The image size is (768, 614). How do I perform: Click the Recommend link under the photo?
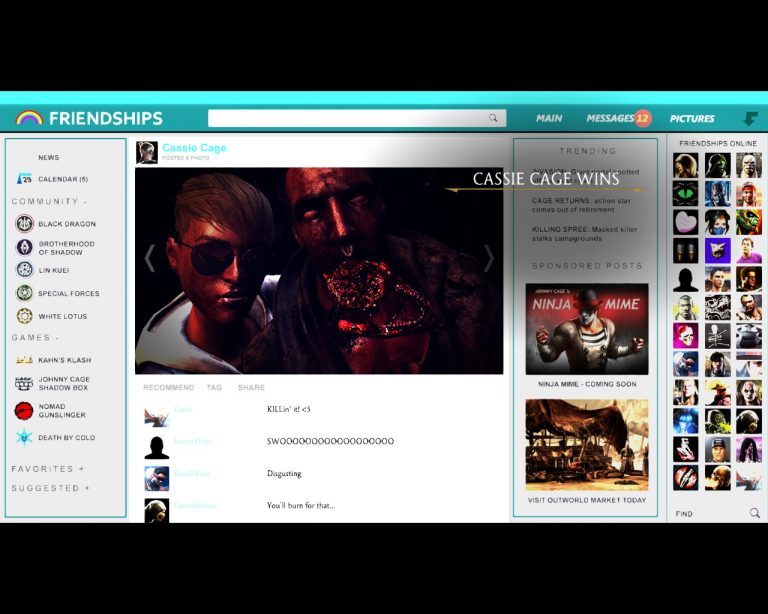click(169, 387)
